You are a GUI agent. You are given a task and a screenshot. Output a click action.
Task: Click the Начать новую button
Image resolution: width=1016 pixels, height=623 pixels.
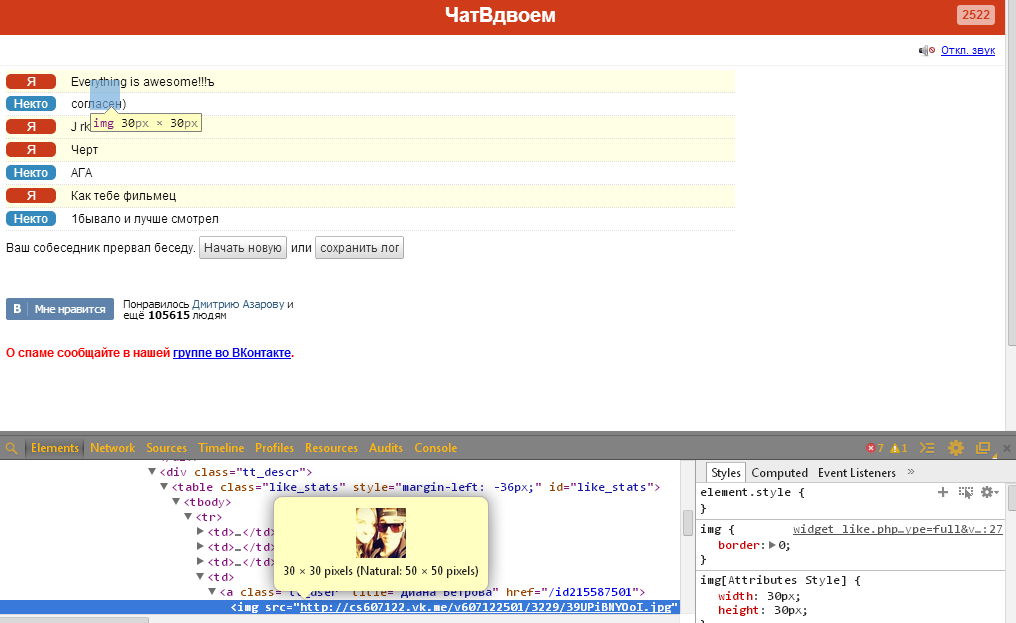(243, 248)
